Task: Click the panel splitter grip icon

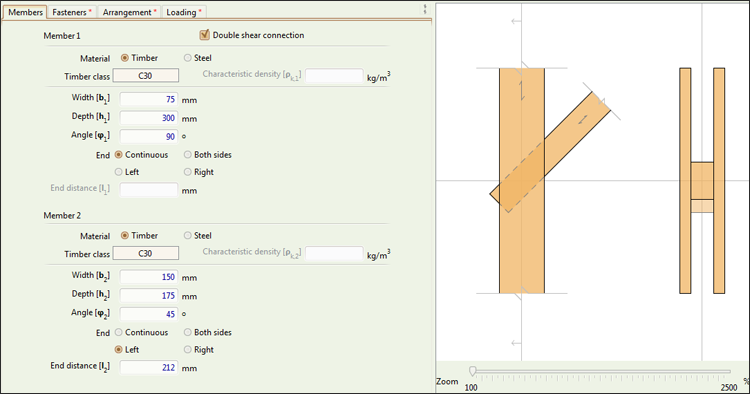Action: (425, 9)
